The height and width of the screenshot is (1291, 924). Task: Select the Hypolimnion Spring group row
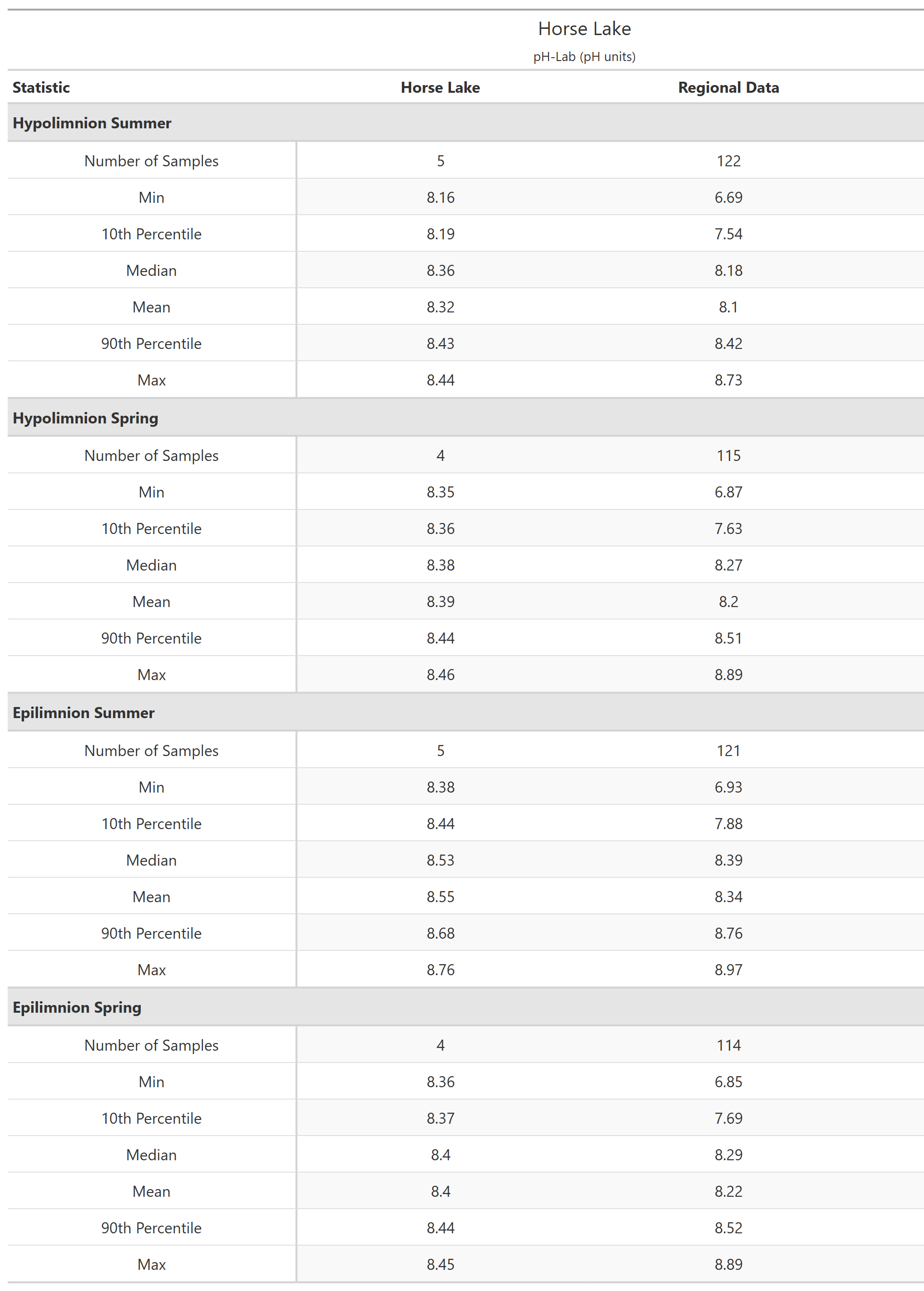click(86, 418)
